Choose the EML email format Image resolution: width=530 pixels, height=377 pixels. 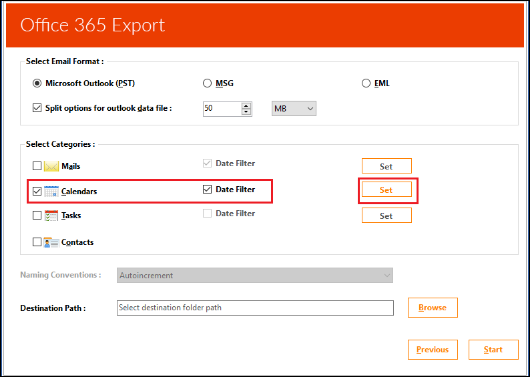click(366, 83)
